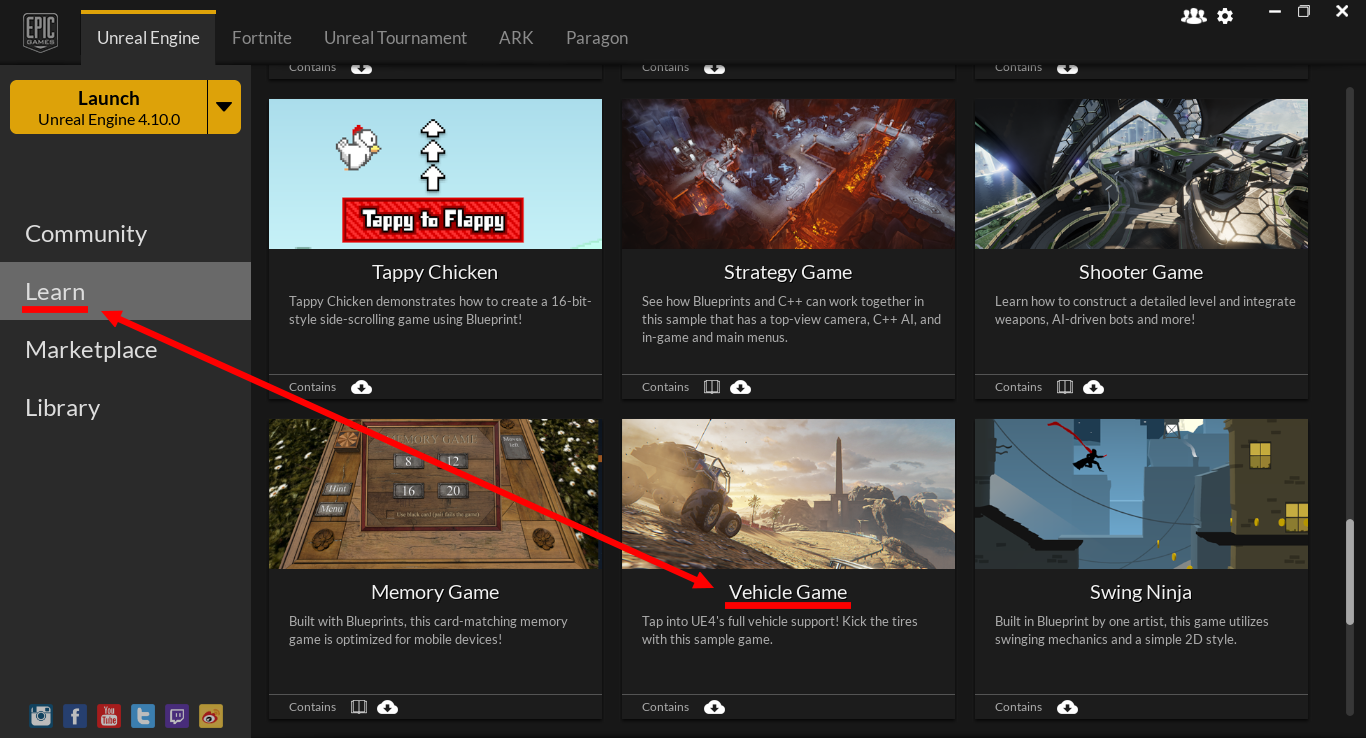Click the Epic Games logo
Image resolution: width=1366 pixels, height=738 pixels.
pyautogui.click(x=41, y=31)
